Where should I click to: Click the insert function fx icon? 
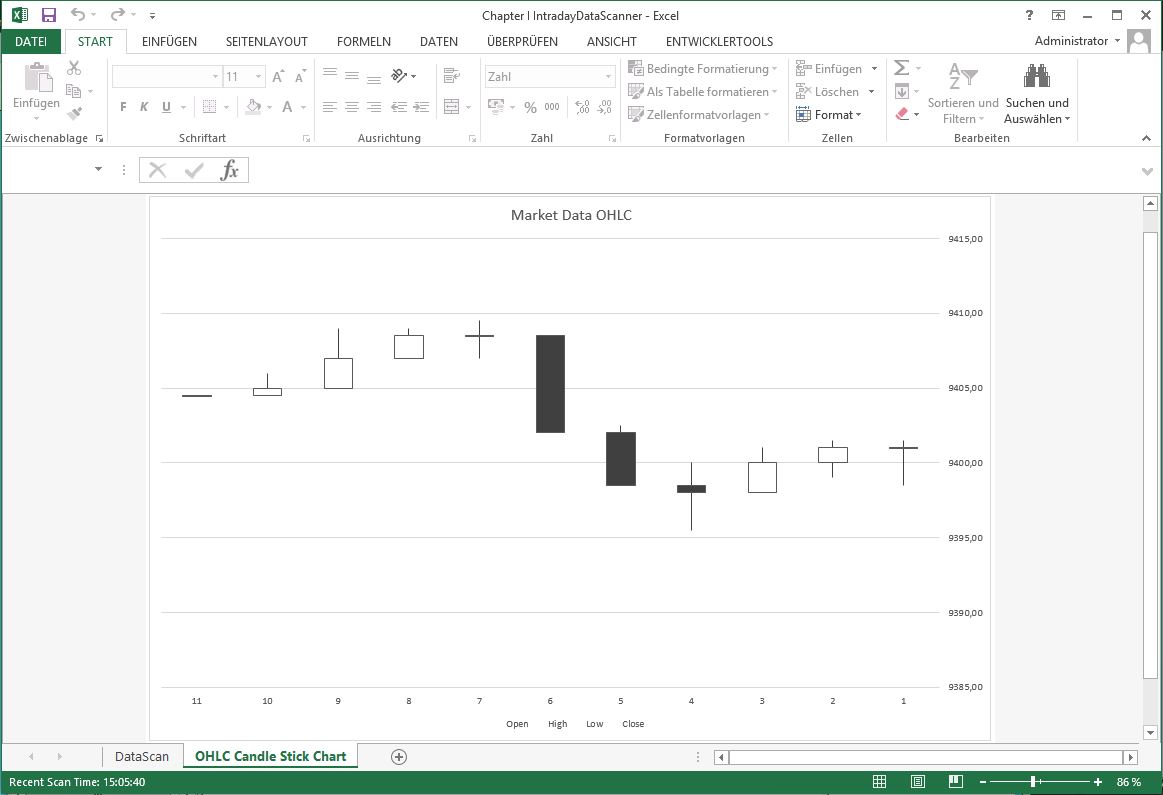(x=230, y=170)
